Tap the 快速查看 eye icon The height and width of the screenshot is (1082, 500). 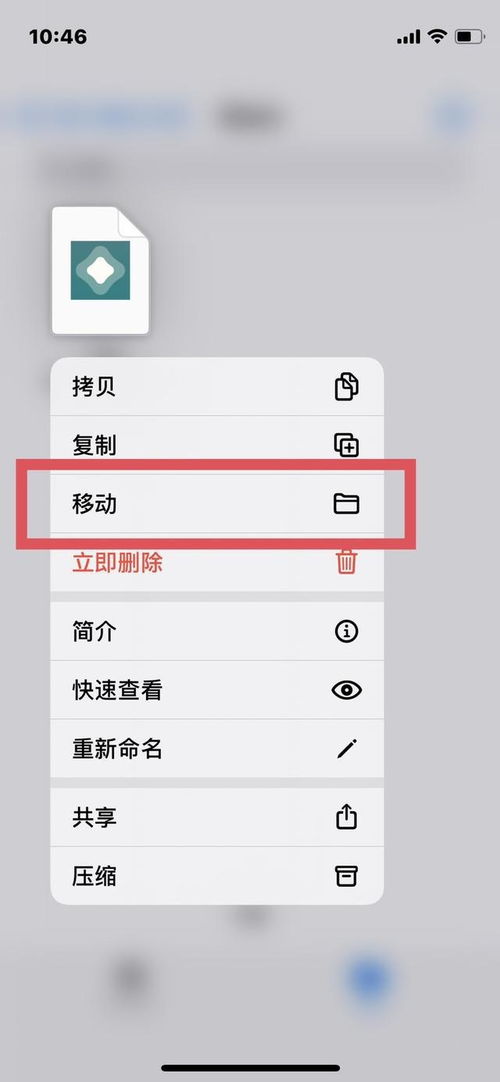[x=346, y=690]
